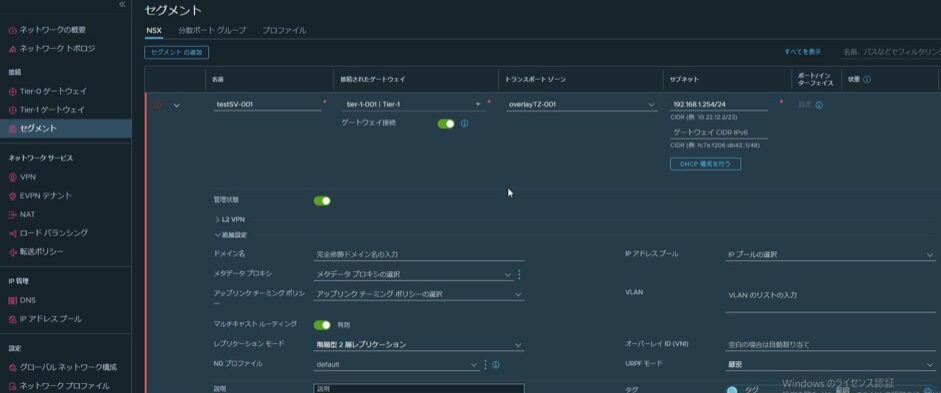Click the グローバル ネットワーク構成 sidebar icon

tap(13, 368)
